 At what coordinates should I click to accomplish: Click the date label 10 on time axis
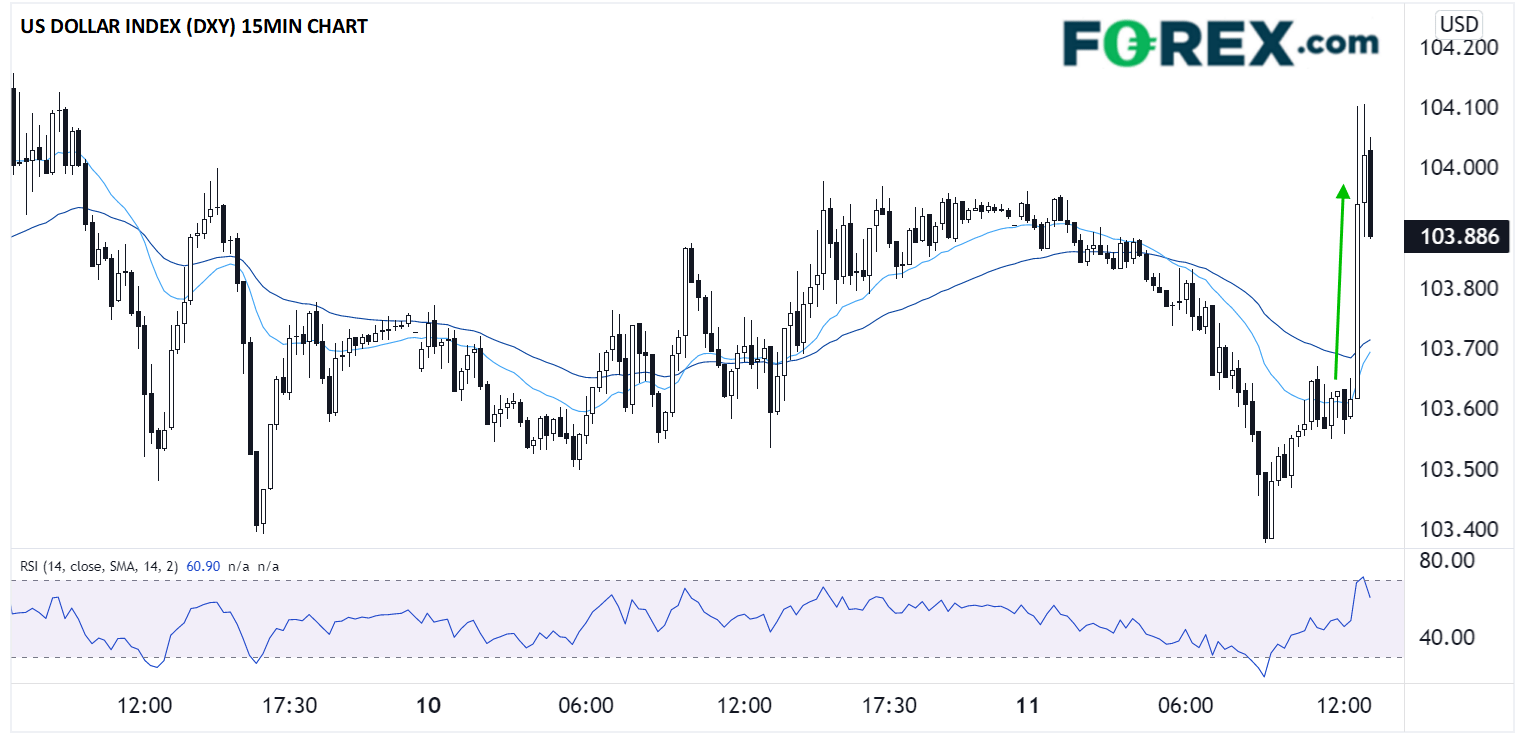428,706
